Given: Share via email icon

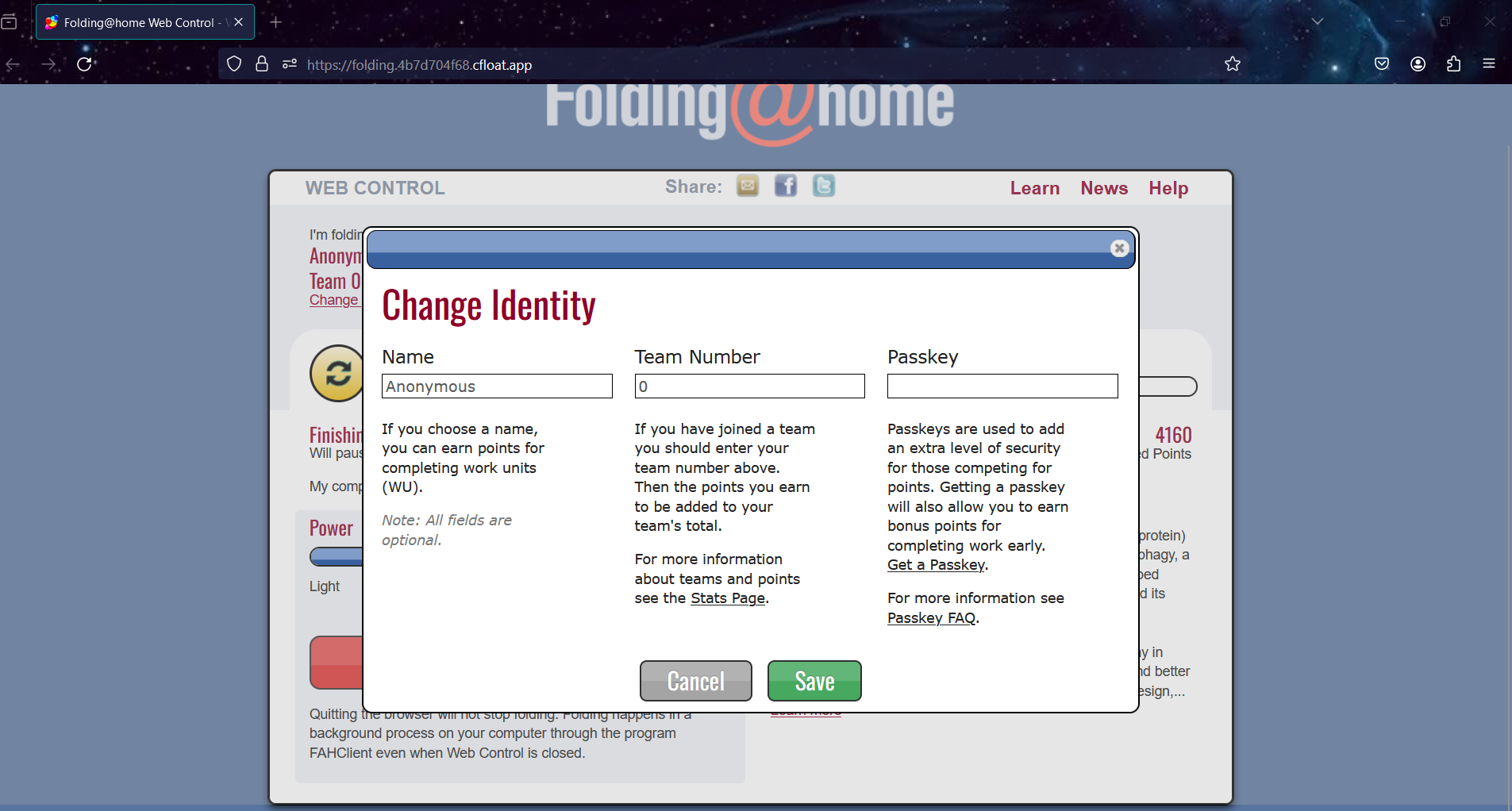Looking at the screenshot, I should 748,186.
